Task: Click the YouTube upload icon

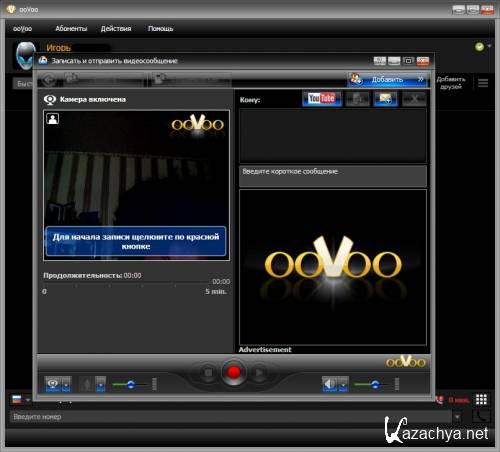Action: click(322, 98)
